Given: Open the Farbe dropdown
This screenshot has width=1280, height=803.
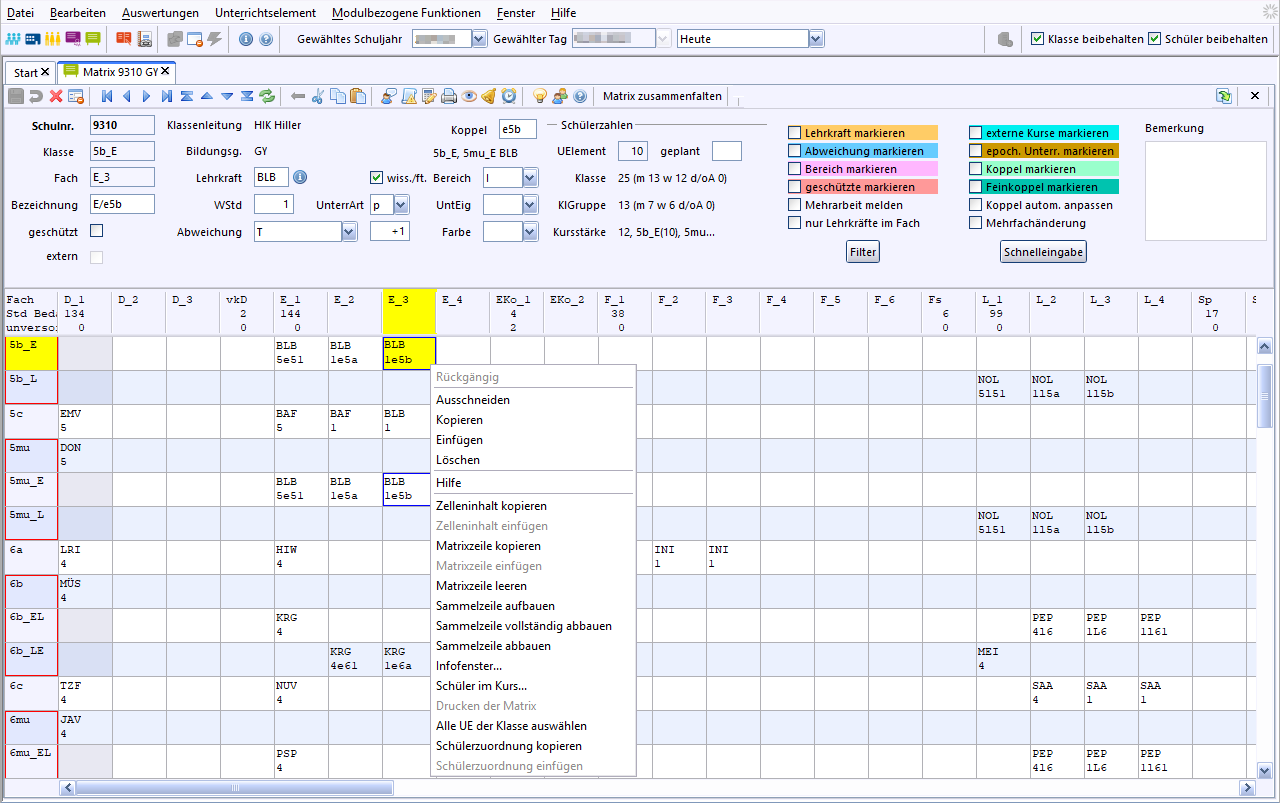Looking at the screenshot, I should (530, 232).
